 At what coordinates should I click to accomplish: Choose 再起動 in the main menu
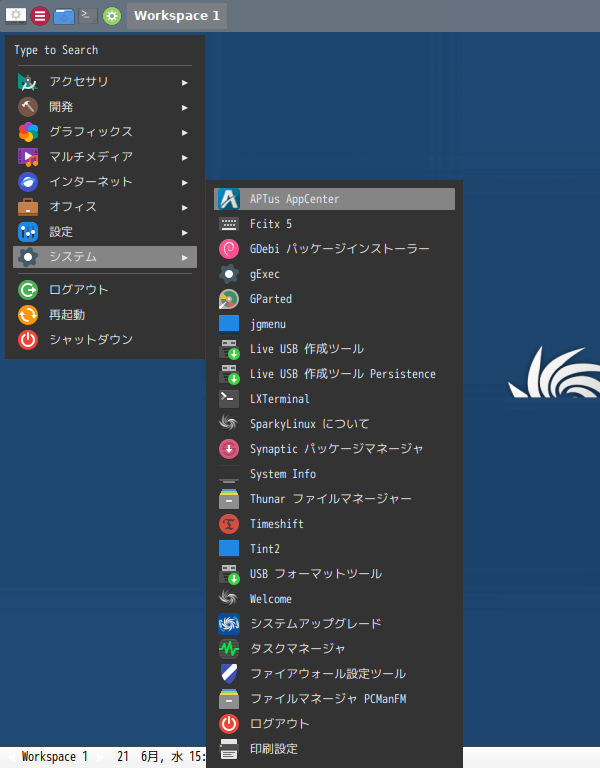(x=105, y=314)
